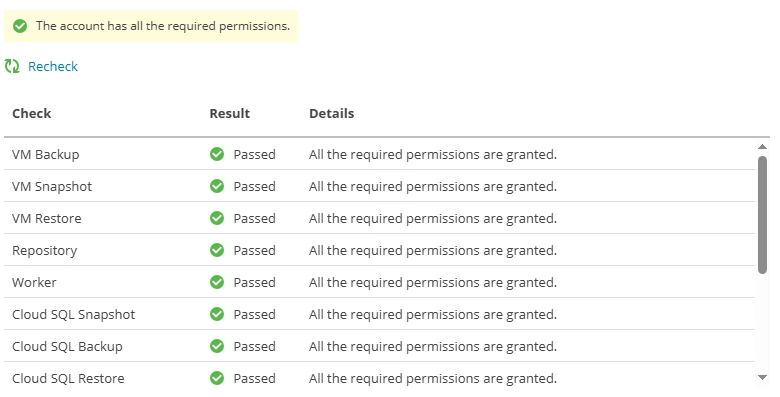Viewport: 780px width, 397px height.
Task: Click the Worker passed checkmark icon
Action: click(x=217, y=282)
